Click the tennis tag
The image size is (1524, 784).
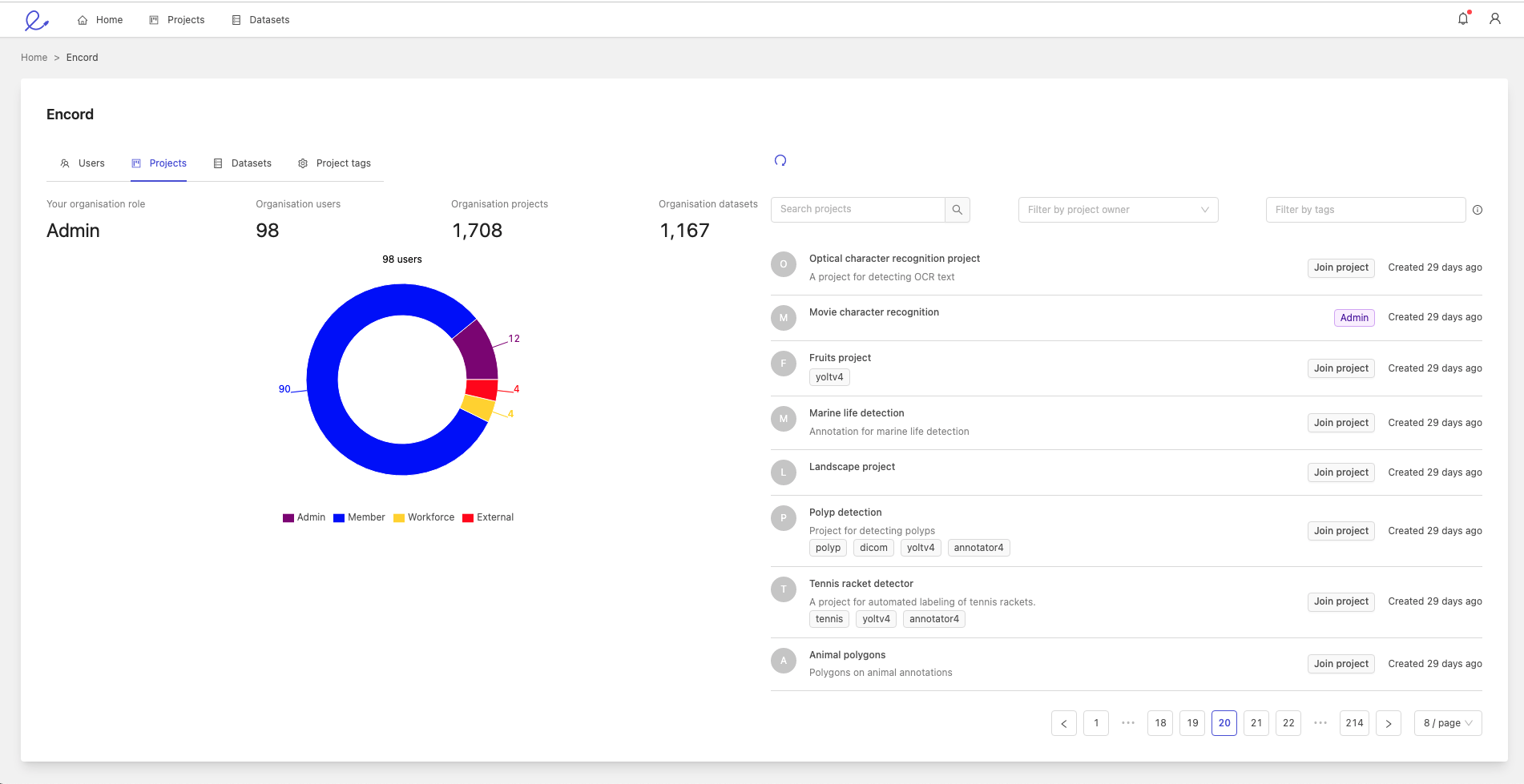pos(829,619)
